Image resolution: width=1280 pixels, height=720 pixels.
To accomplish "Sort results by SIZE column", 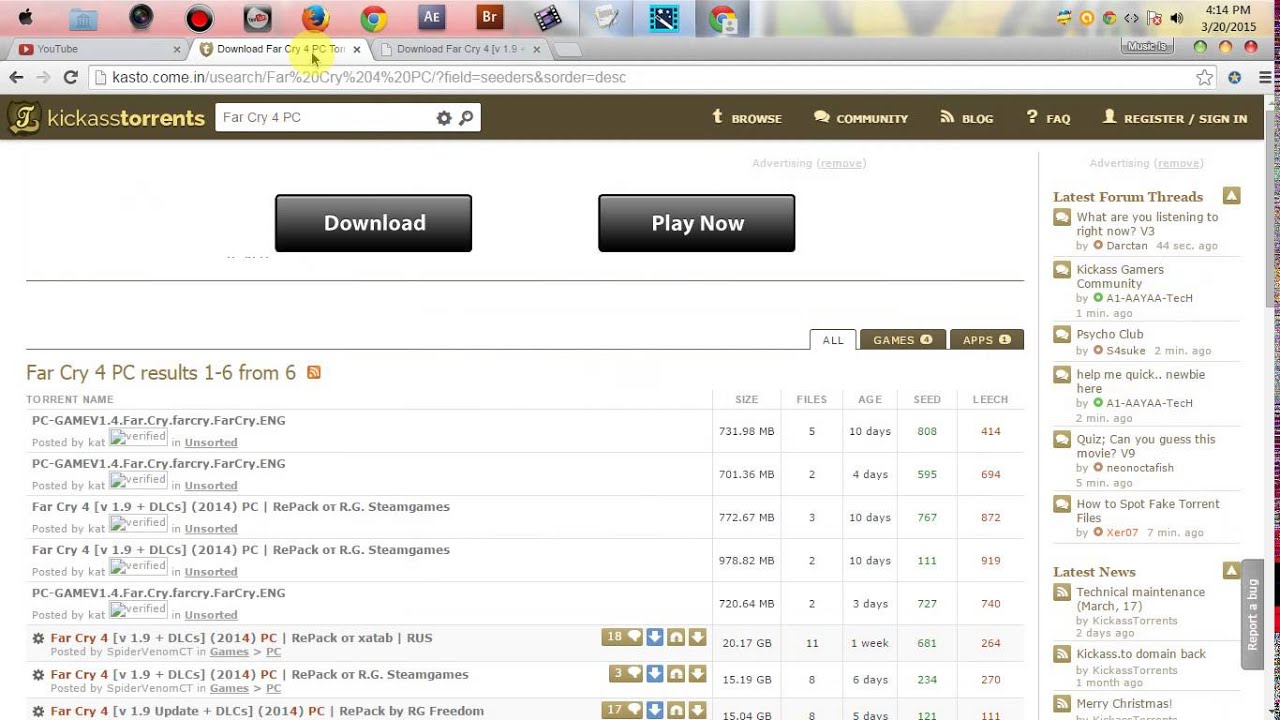I will coord(747,399).
